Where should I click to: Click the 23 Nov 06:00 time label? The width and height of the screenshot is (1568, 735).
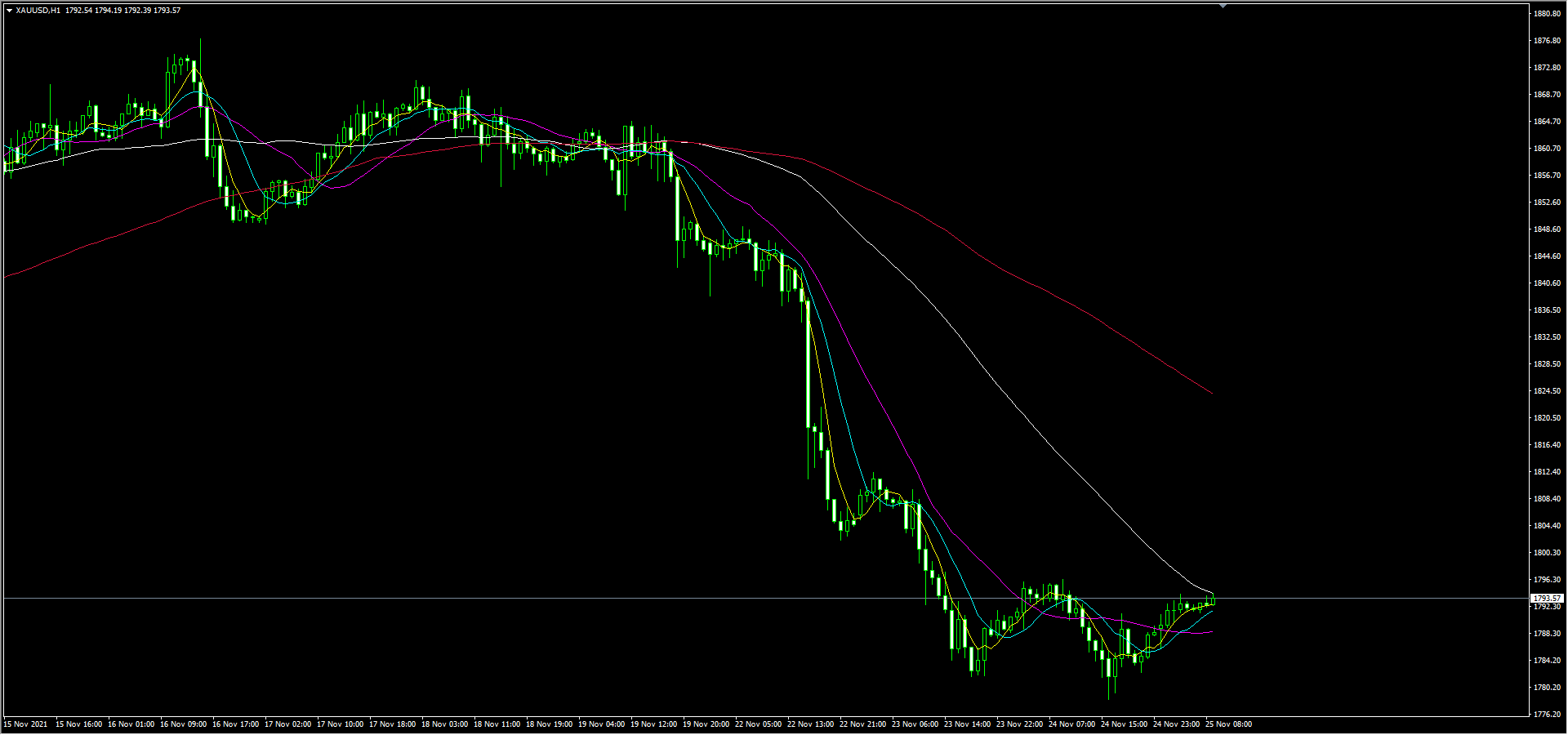pos(915,724)
